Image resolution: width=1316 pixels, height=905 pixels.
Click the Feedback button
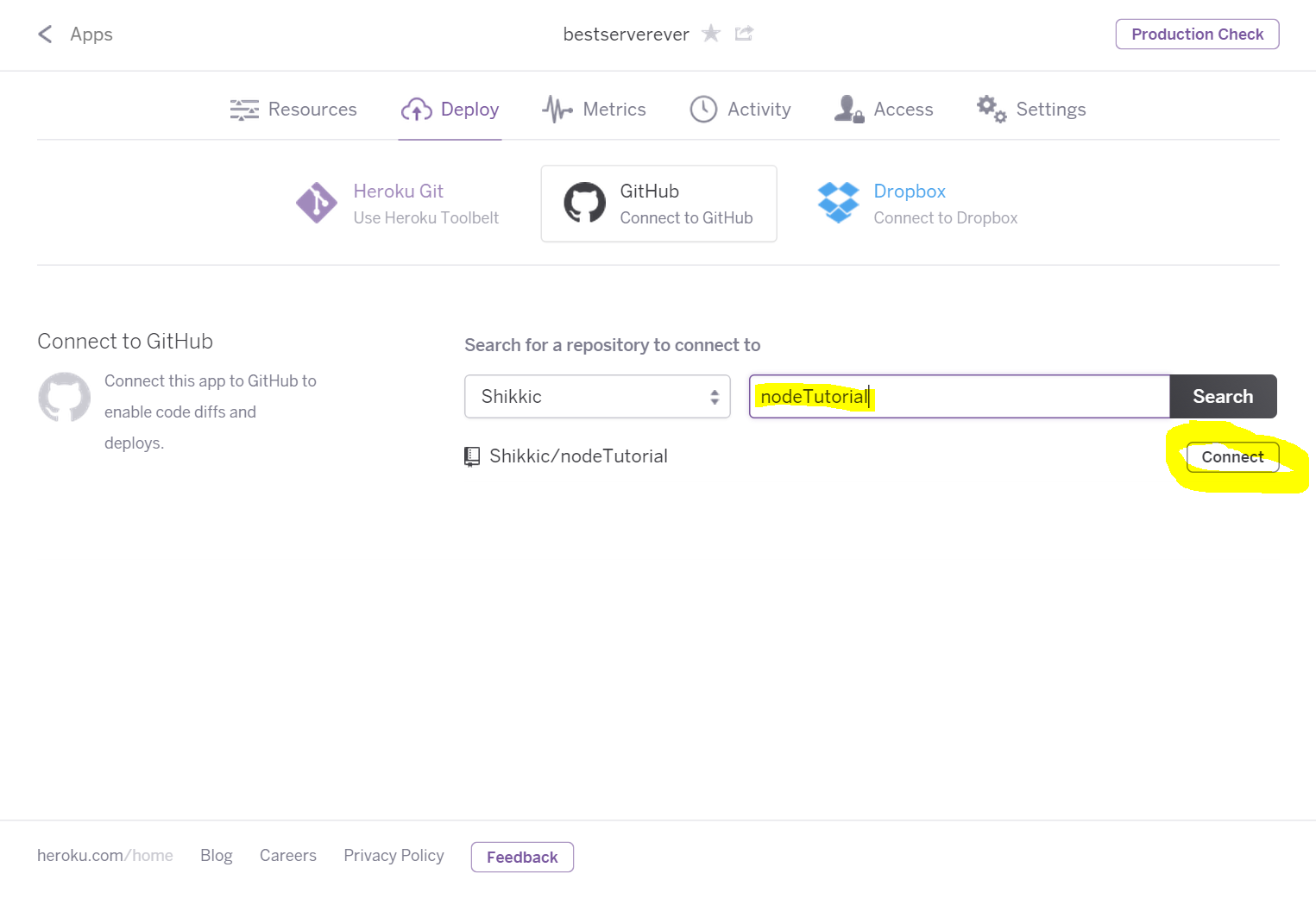(522, 858)
